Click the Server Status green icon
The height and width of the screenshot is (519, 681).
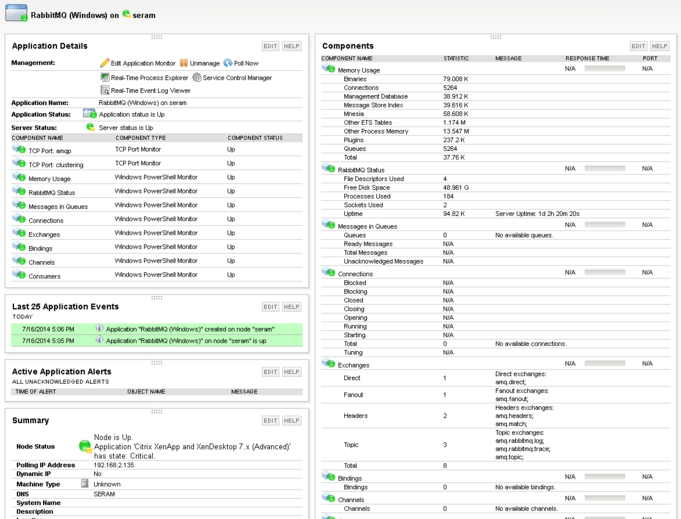tap(90, 127)
